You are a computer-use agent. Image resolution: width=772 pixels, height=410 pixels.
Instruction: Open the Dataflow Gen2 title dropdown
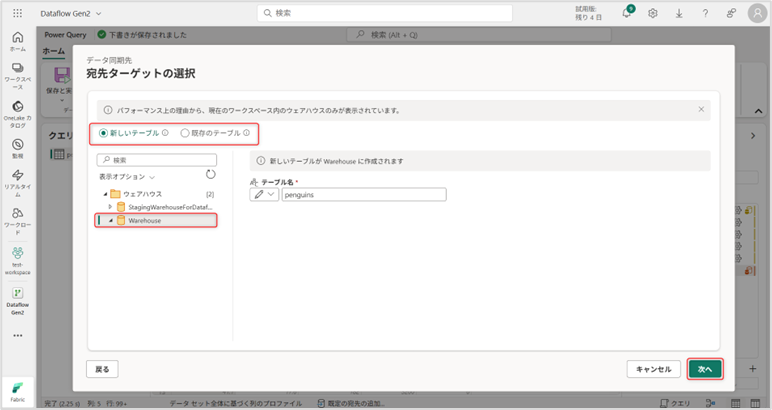pos(98,14)
